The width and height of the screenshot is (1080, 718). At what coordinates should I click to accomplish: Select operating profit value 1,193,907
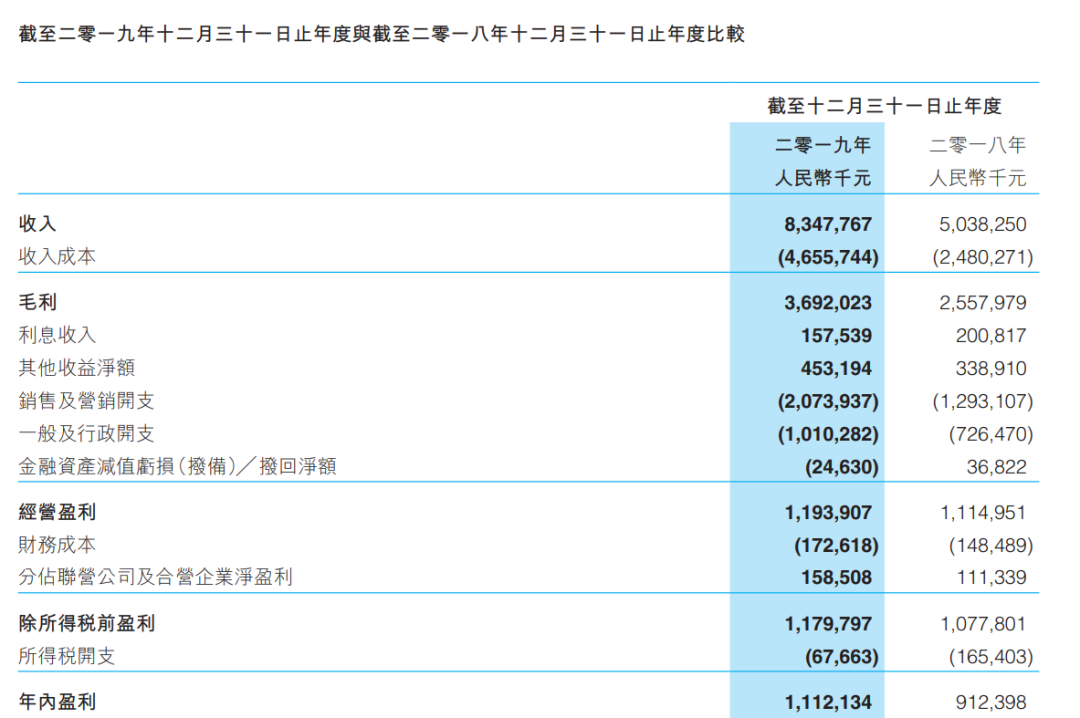point(828,513)
